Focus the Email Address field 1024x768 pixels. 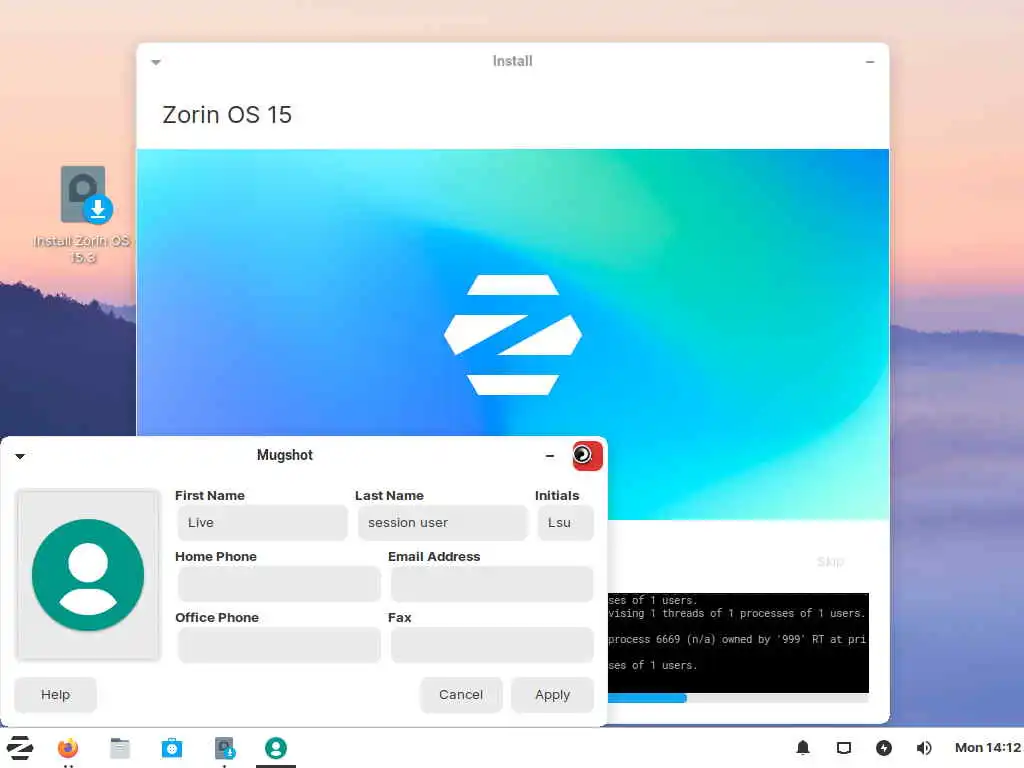point(492,584)
